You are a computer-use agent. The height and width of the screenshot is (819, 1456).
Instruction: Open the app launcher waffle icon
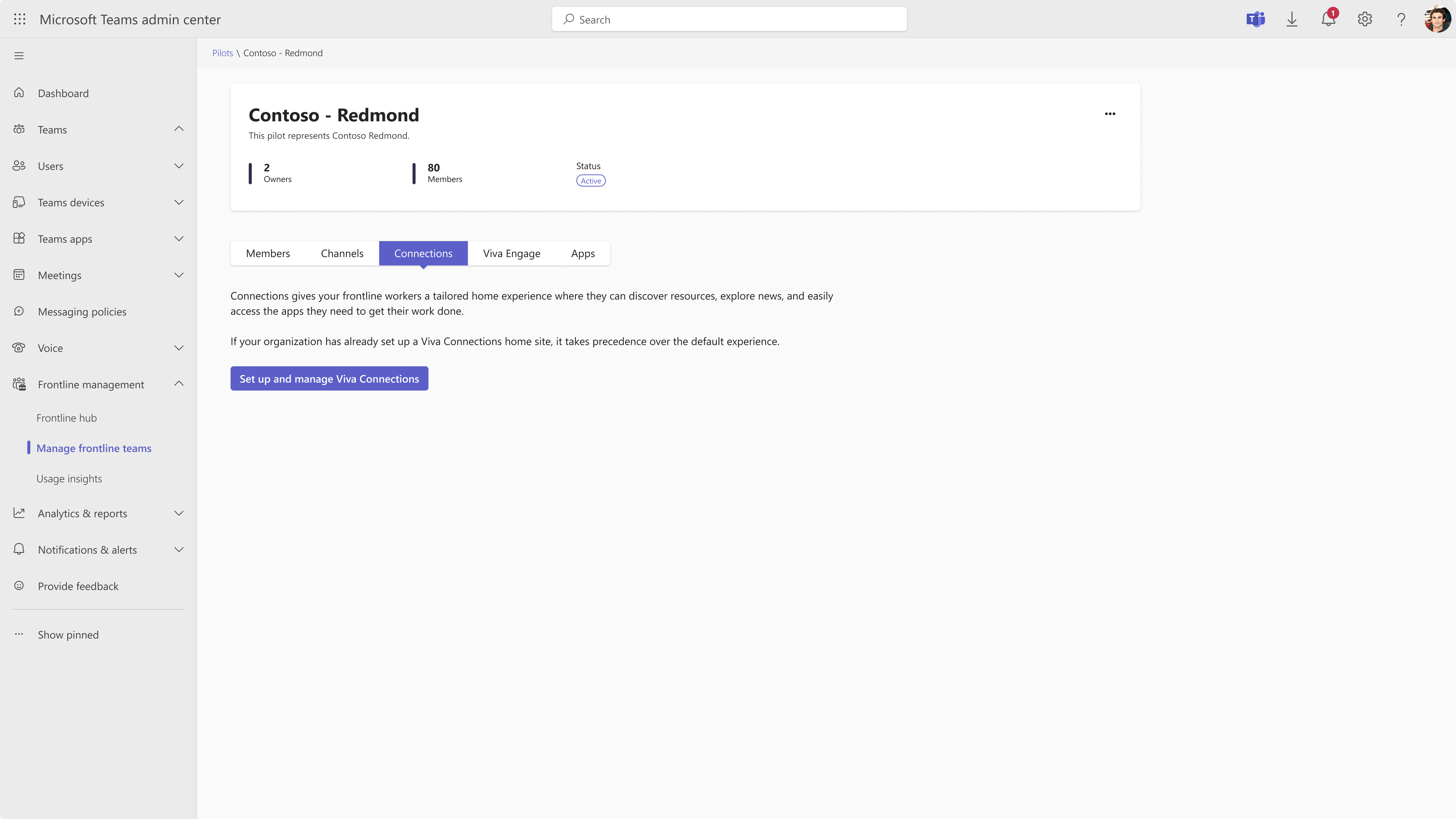[x=20, y=19]
